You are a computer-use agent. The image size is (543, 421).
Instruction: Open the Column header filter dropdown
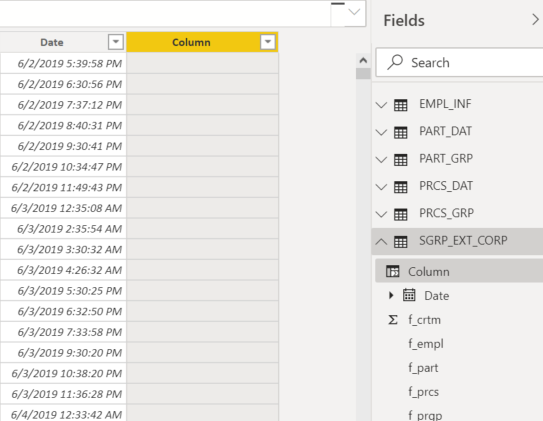268,42
